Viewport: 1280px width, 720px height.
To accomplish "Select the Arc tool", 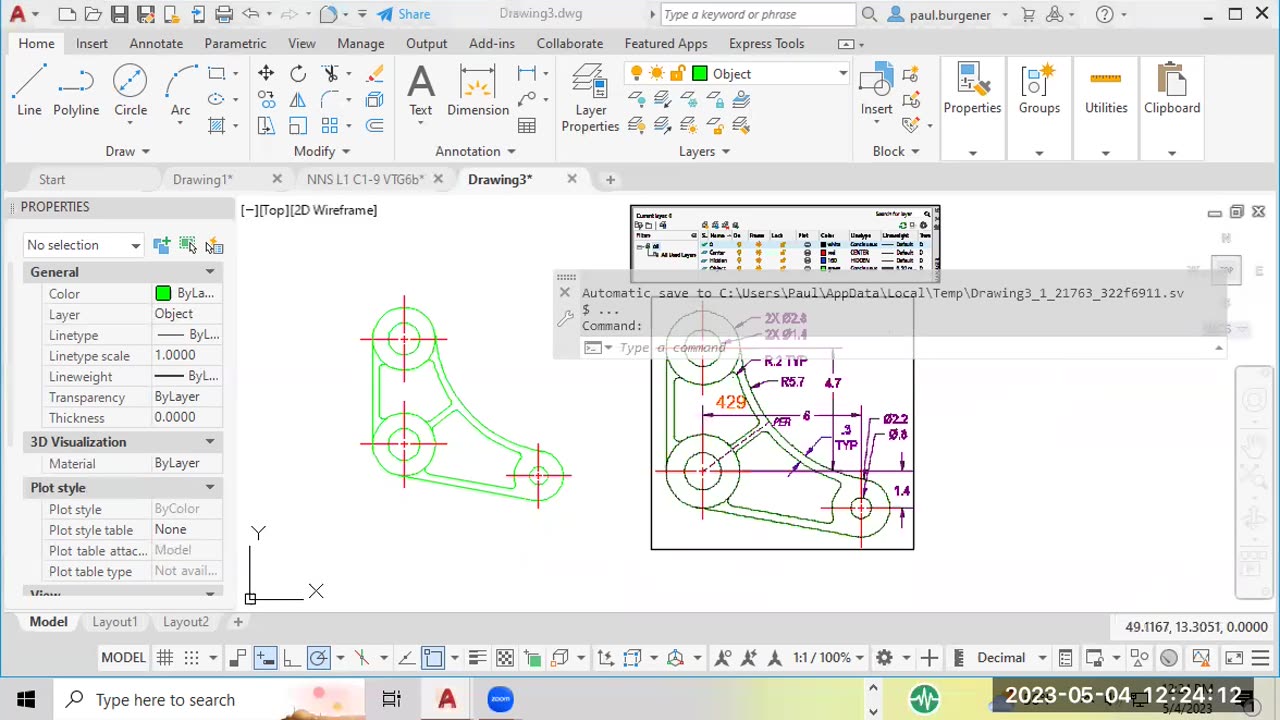I will click(180, 90).
